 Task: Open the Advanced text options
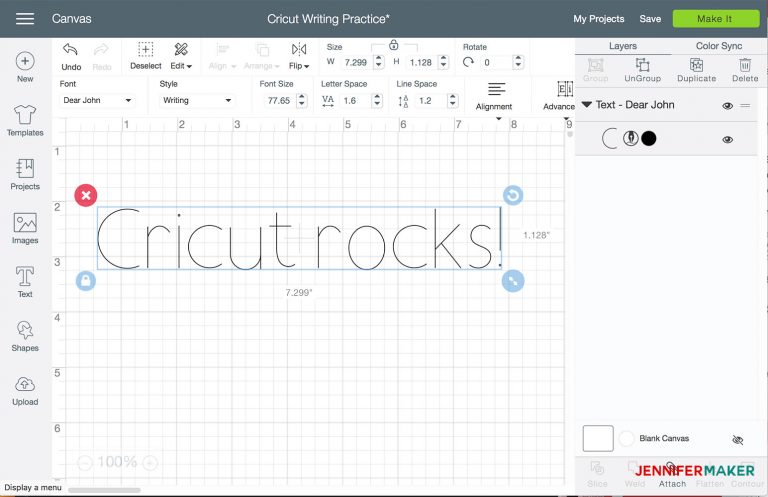click(x=559, y=96)
